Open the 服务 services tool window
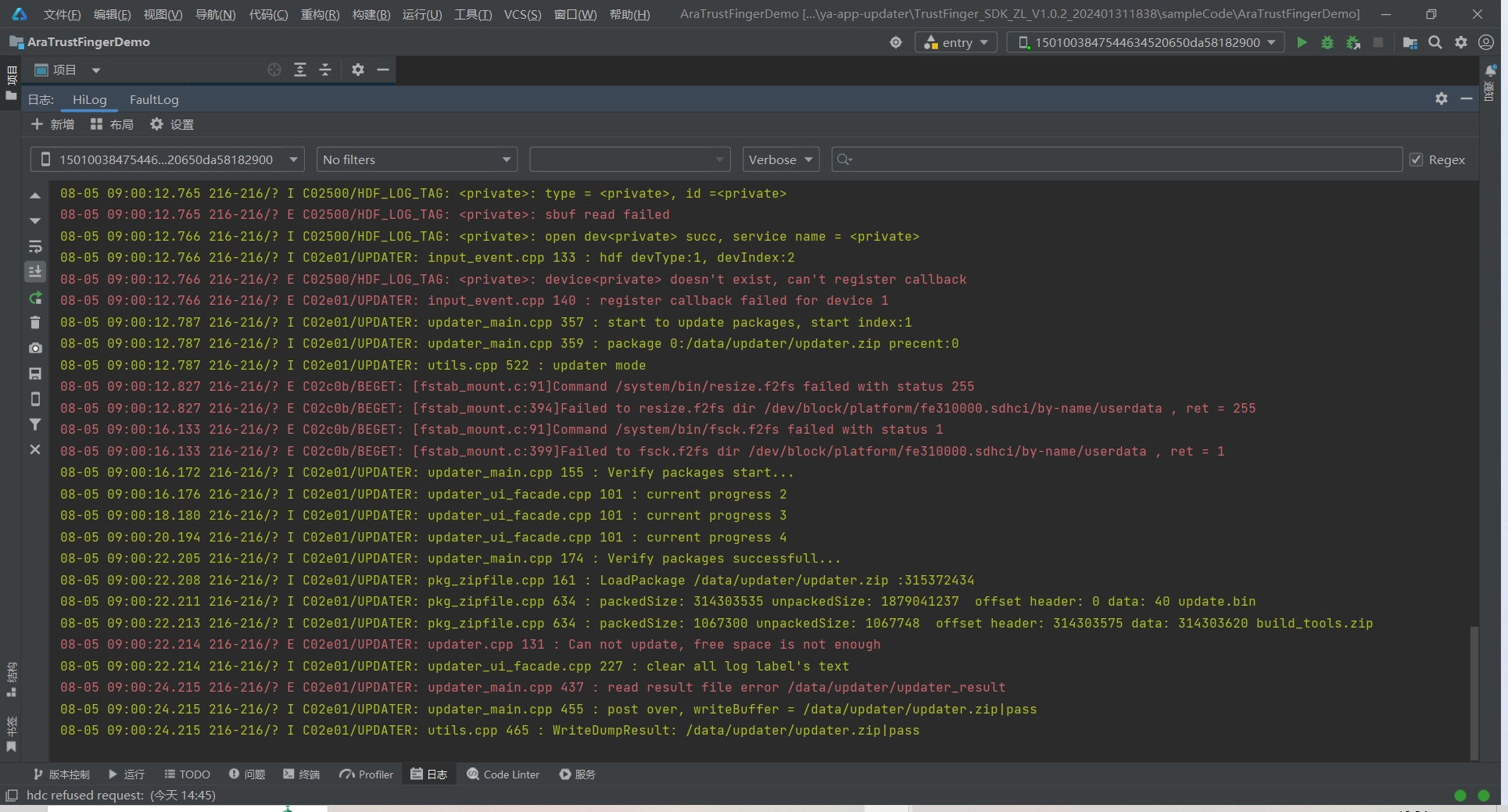This screenshot has width=1508, height=812. click(578, 774)
